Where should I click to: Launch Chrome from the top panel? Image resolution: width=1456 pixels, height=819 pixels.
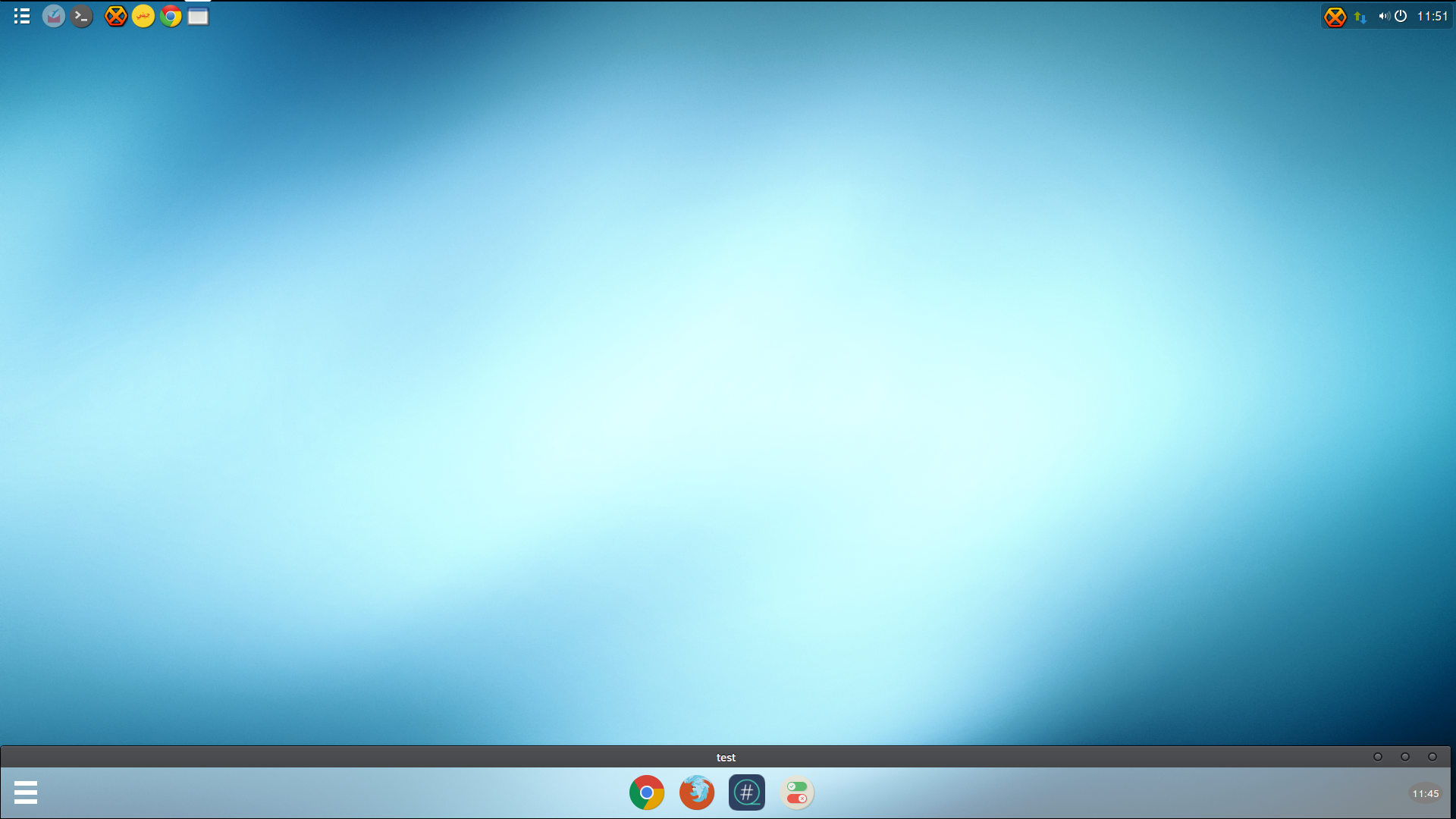coord(171,16)
